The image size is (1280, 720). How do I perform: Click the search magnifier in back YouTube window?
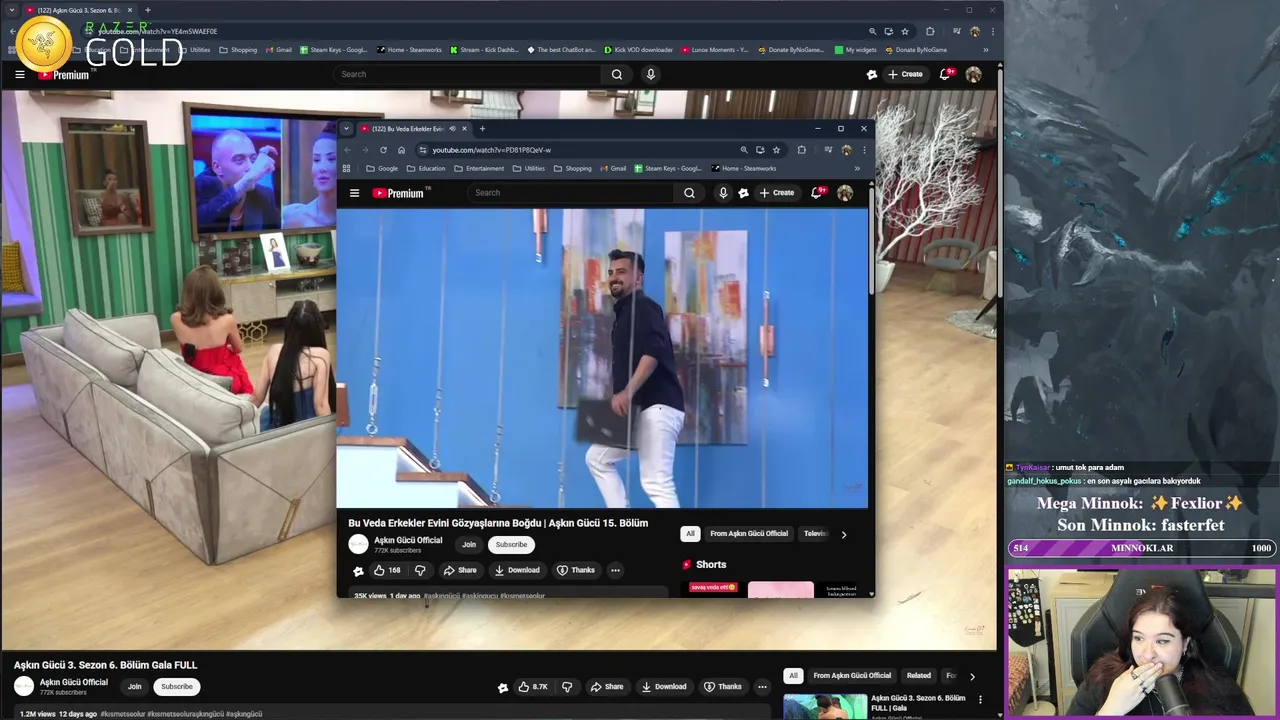[617, 74]
